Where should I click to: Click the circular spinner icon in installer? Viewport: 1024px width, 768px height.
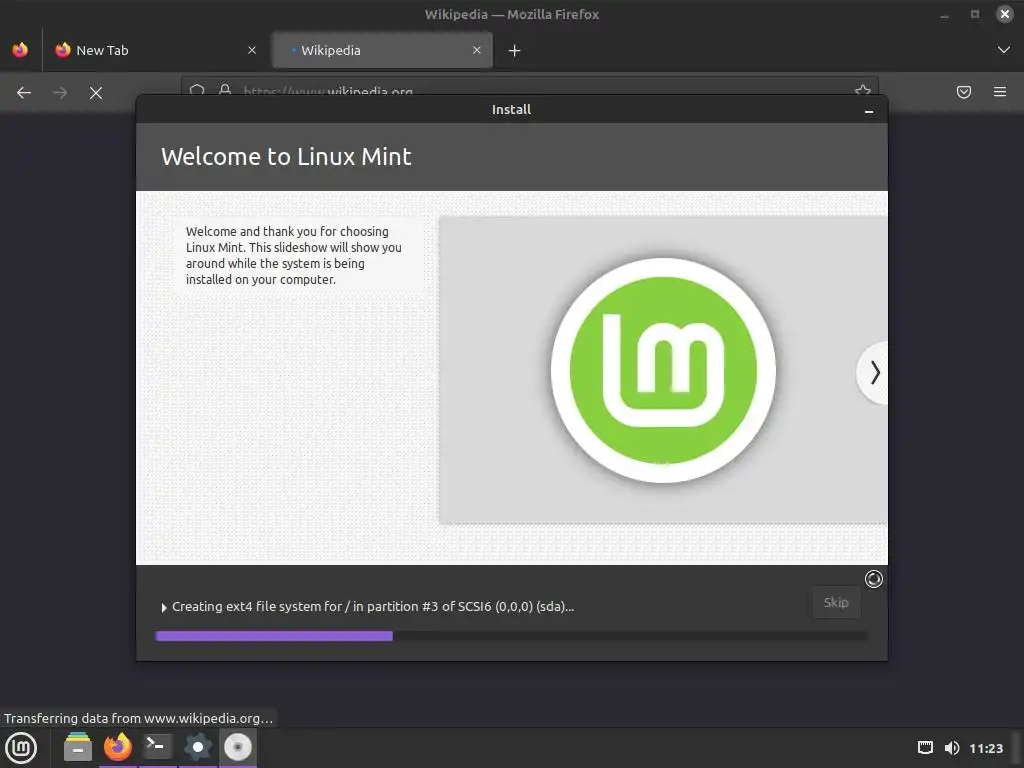[873, 579]
